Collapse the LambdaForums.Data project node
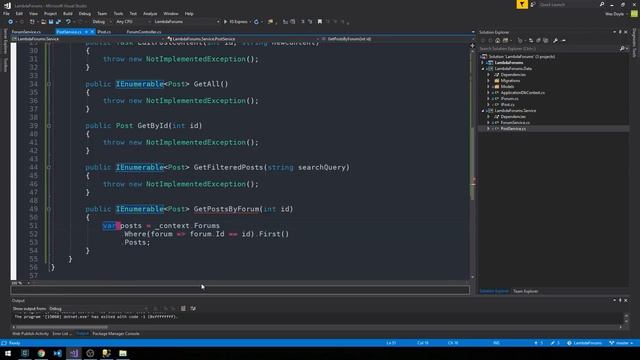Screen dimensions: 640x360 point(482,69)
